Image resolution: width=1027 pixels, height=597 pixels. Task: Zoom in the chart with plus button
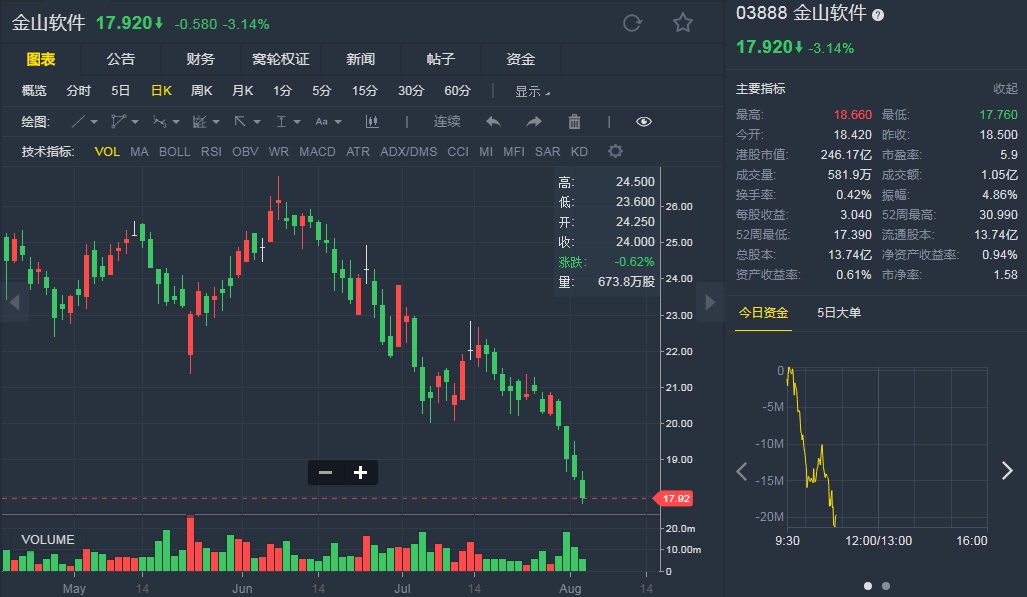point(360,472)
